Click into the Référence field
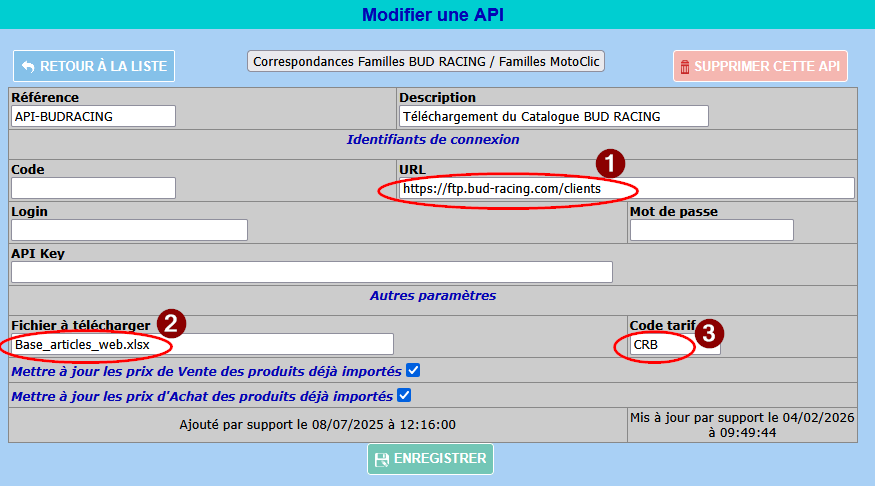Screen dimensions: 875x486 tap(93, 116)
